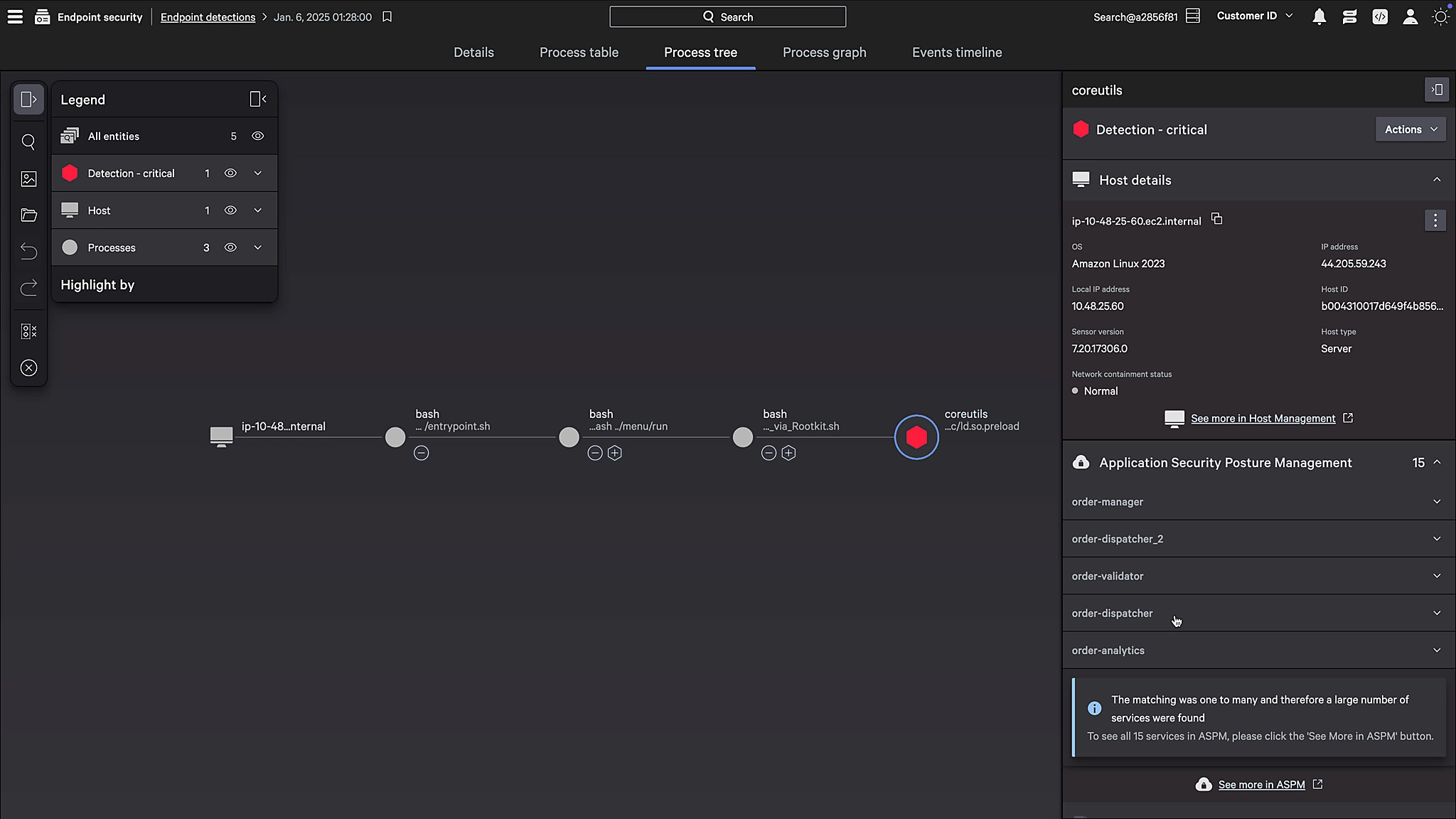Collapse the coreutils details side panel
This screenshot has height=819, width=1456.
click(1437, 90)
